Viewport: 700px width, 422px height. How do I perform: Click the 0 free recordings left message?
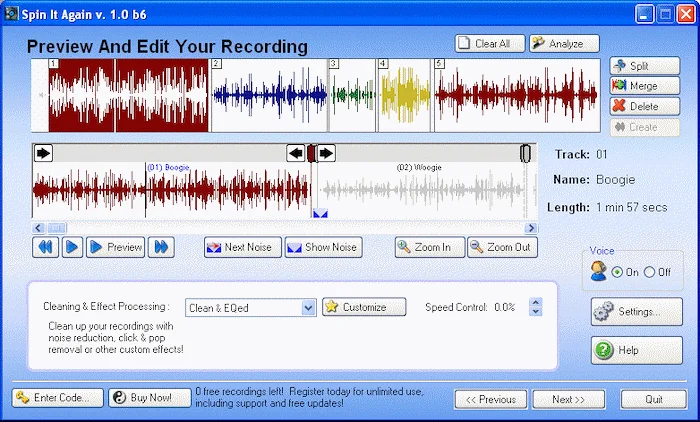click(309, 397)
